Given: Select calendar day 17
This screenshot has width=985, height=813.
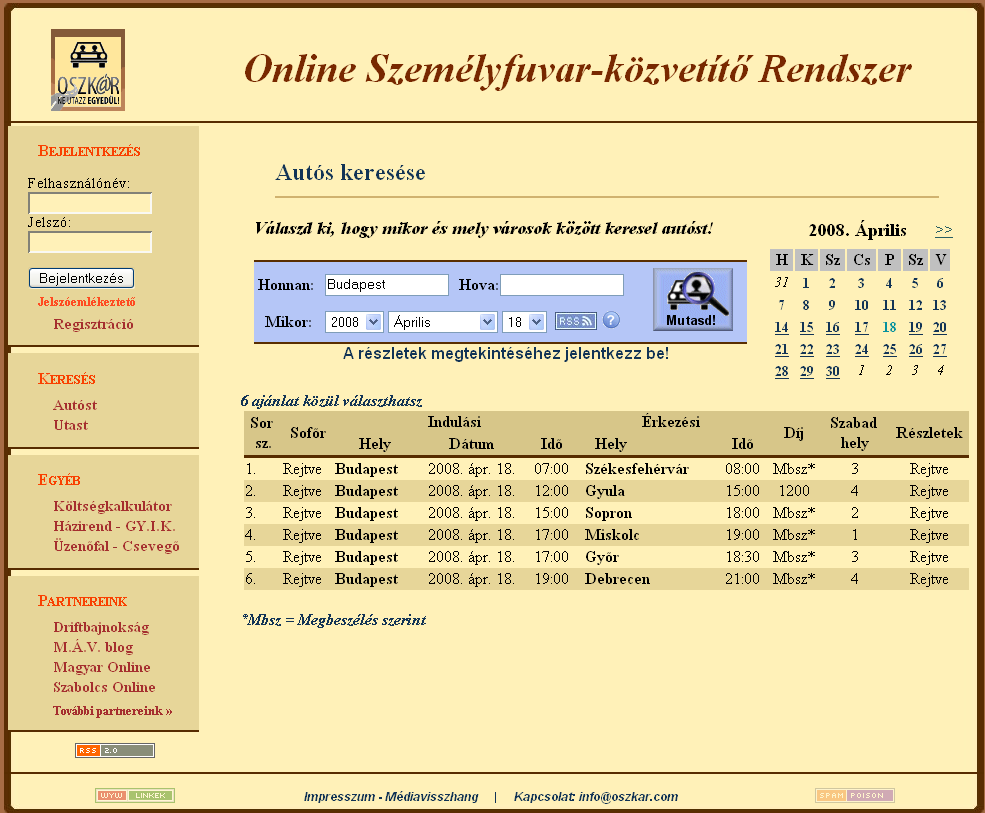Looking at the screenshot, I should 861,327.
